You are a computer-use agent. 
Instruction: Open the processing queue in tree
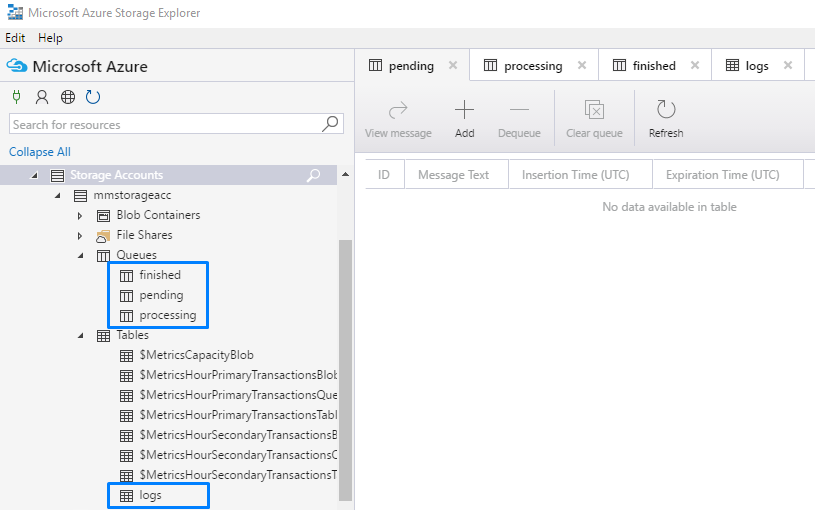tap(167, 315)
